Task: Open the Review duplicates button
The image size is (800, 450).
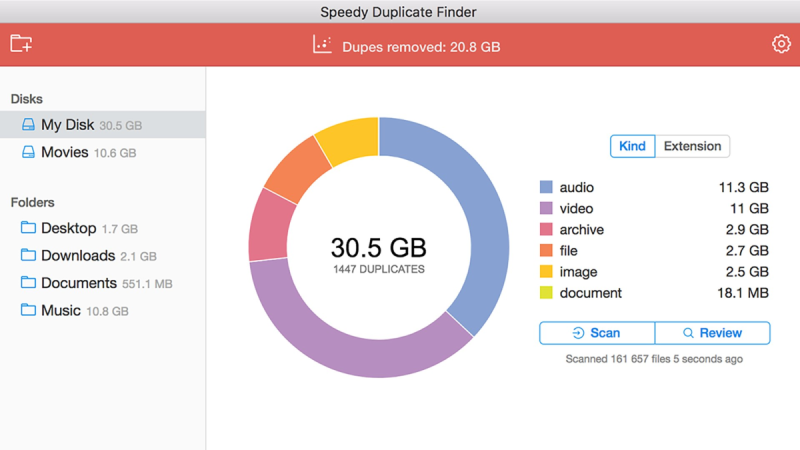Action: click(712, 333)
